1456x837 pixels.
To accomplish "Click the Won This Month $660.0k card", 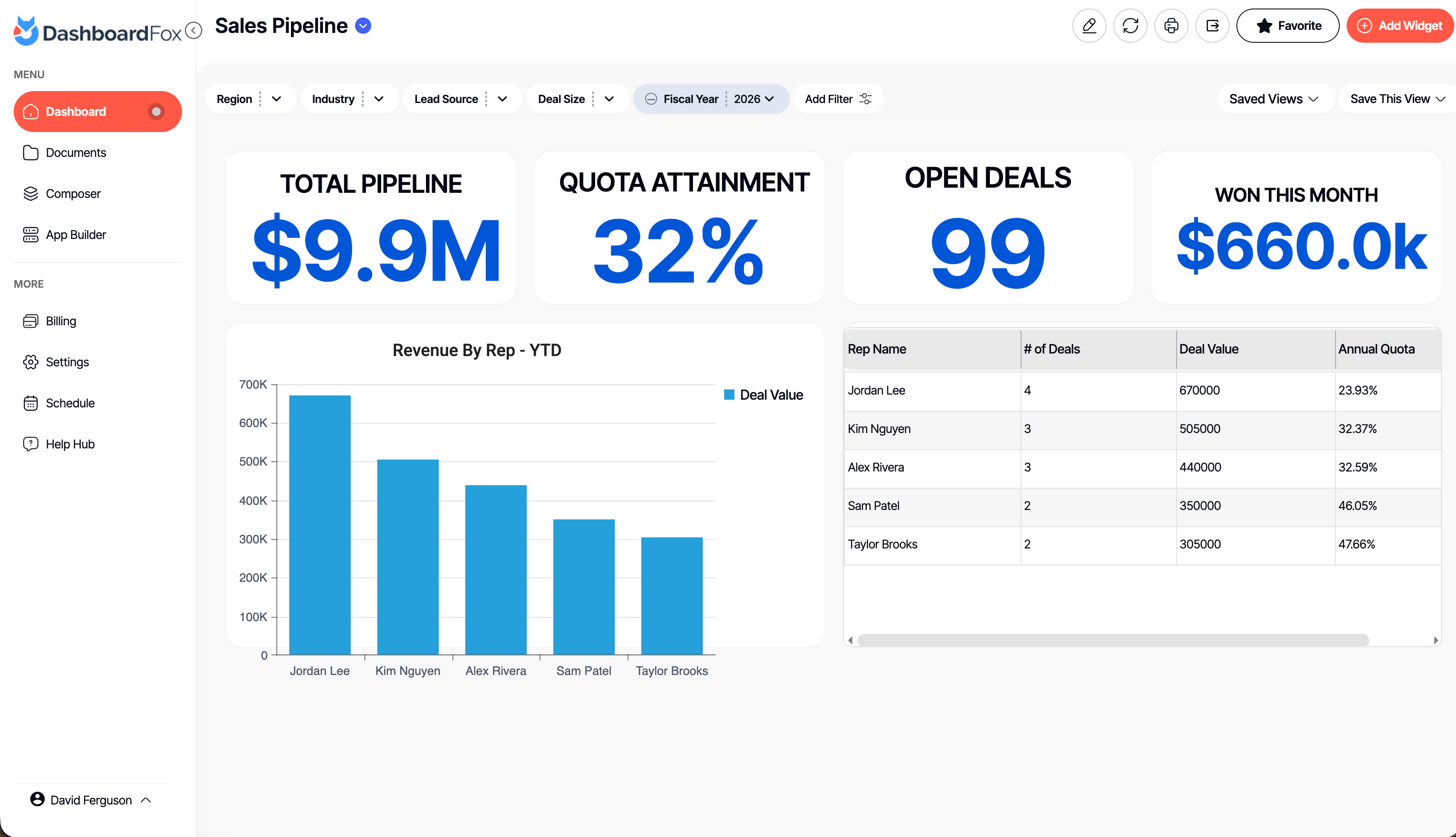I will pyautogui.click(x=1296, y=228).
